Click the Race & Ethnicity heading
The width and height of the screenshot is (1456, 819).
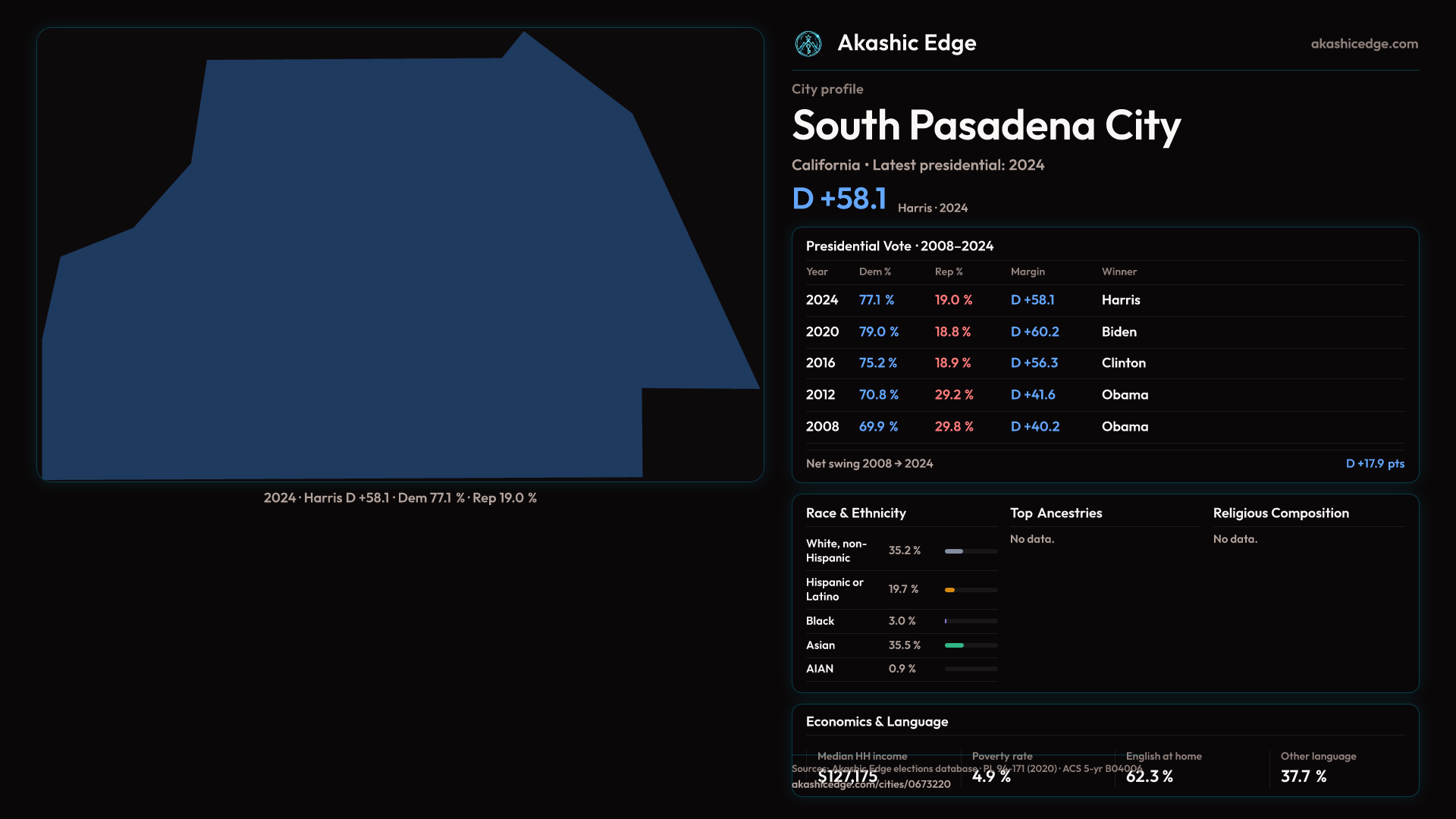click(855, 513)
